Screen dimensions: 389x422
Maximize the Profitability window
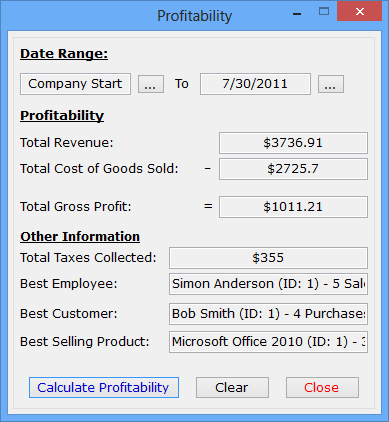(x=324, y=12)
